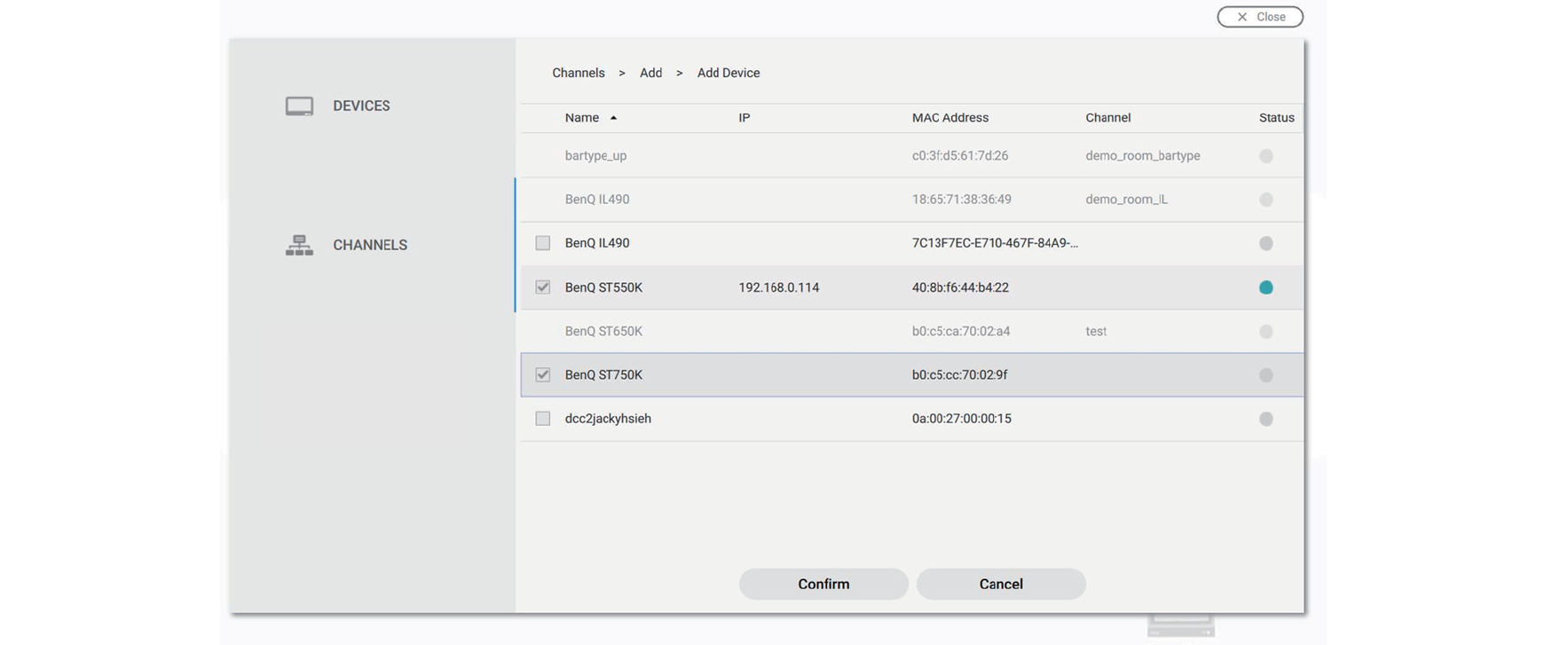Screen dimensions: 1568x645
Task: Go back to Channels via breadcrumb
Action: [578, 73]
